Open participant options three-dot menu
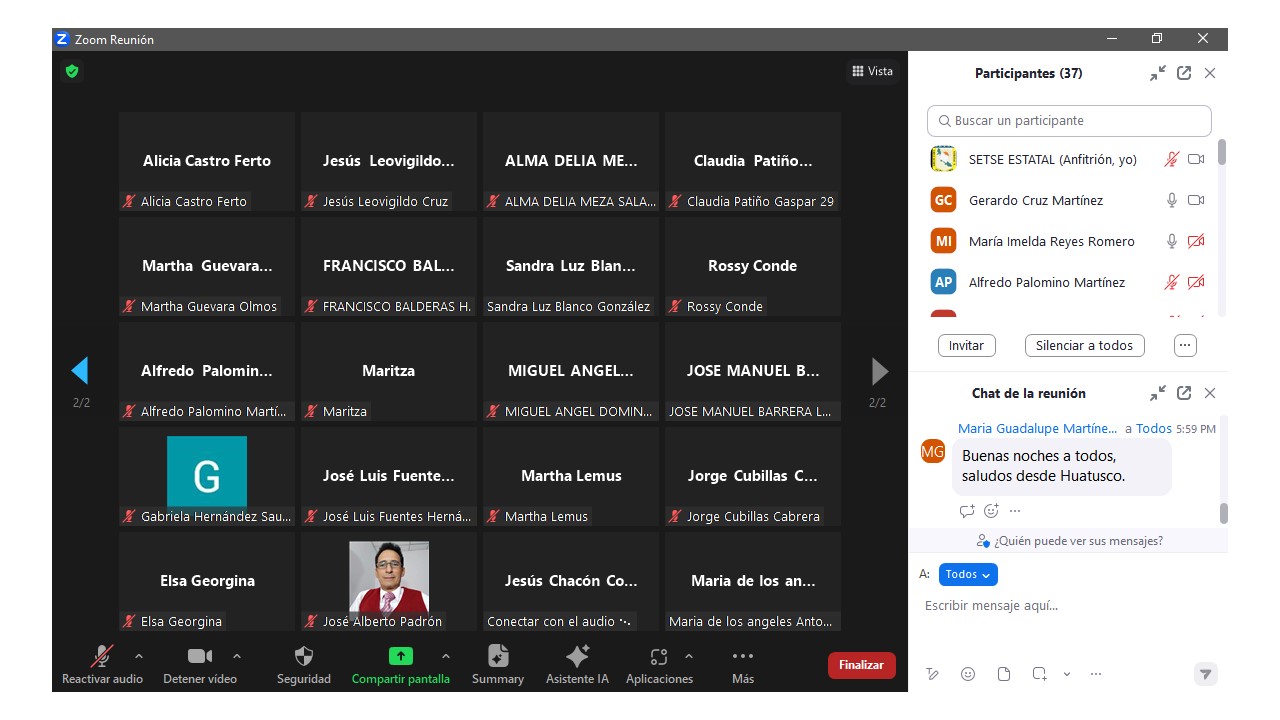This screenshot has height=720, width=1280. pyautogui.click(x=1185, y=345)
